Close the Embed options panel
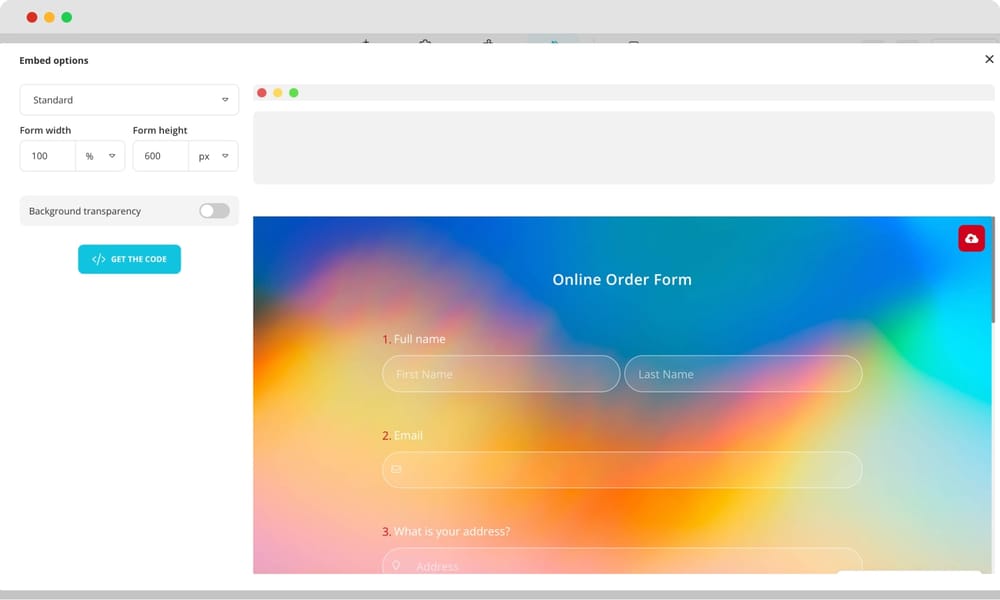This screenshot has width=1000, height=600. (989, 60)
